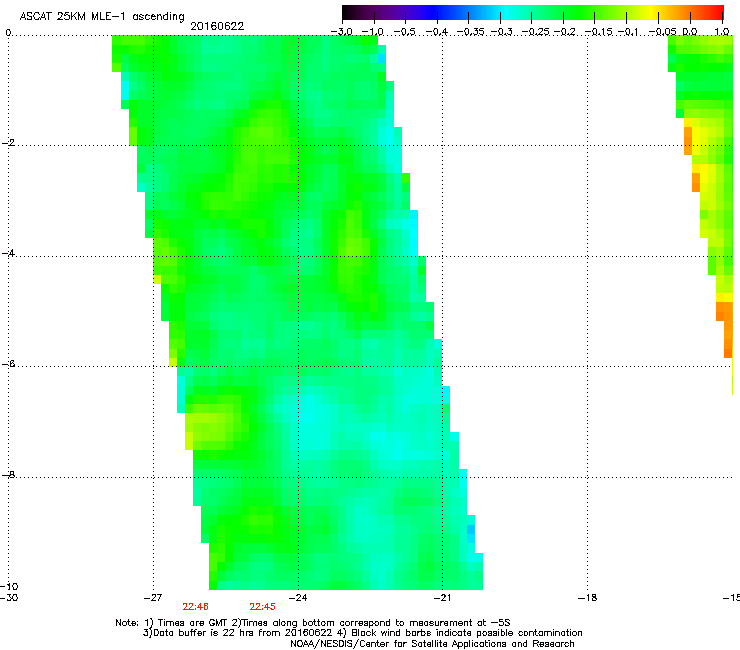Click the note line about Times are GMT

pyautogui.click(x=313, y=623)
